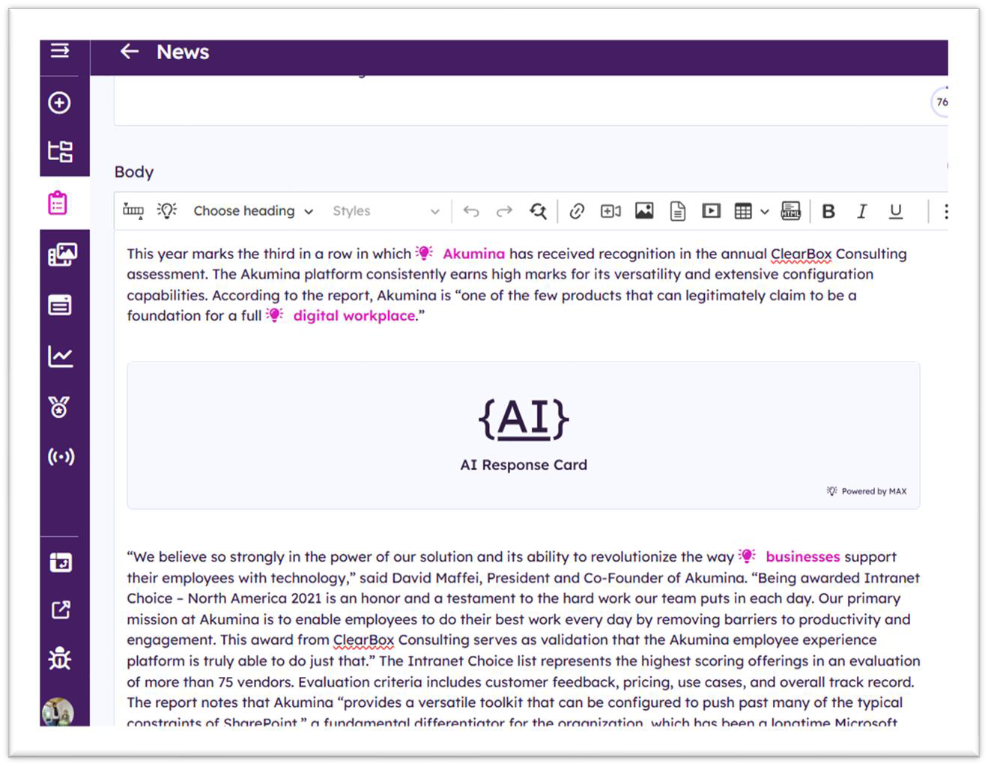This screenshot has height=766, width=988.
Task: Toggle bold formatting
Action: pos(829,211)
